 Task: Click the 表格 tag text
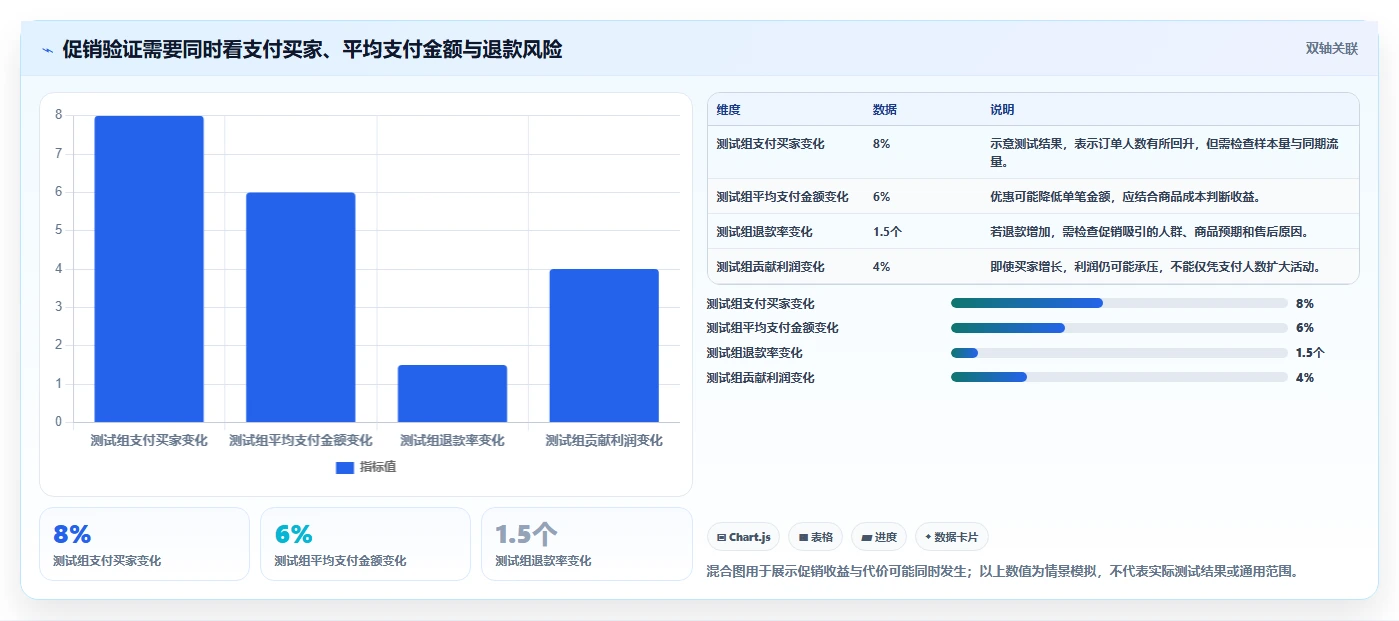822,537
